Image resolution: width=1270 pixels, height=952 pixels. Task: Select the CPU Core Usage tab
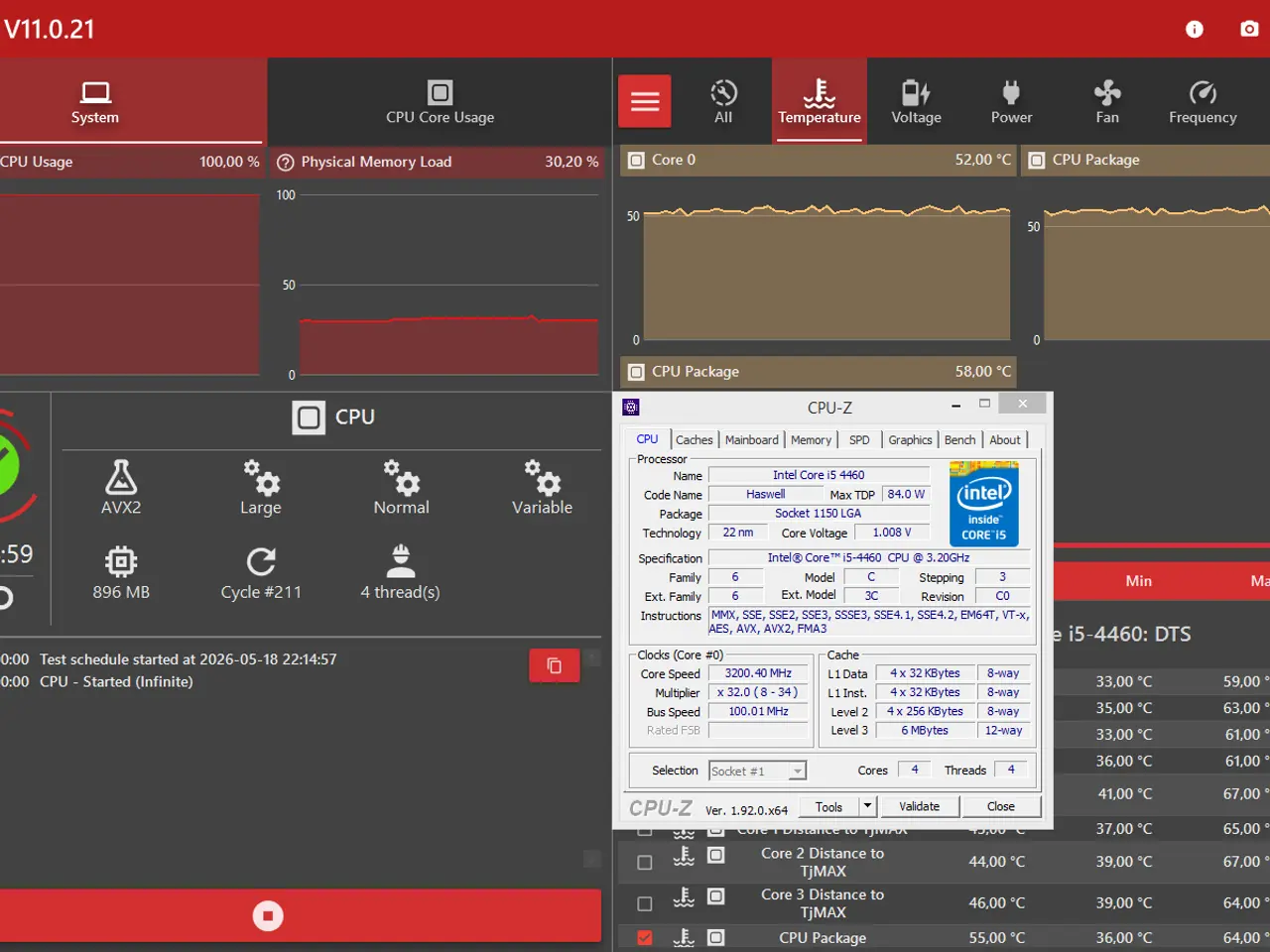click(x=440, y=102)
